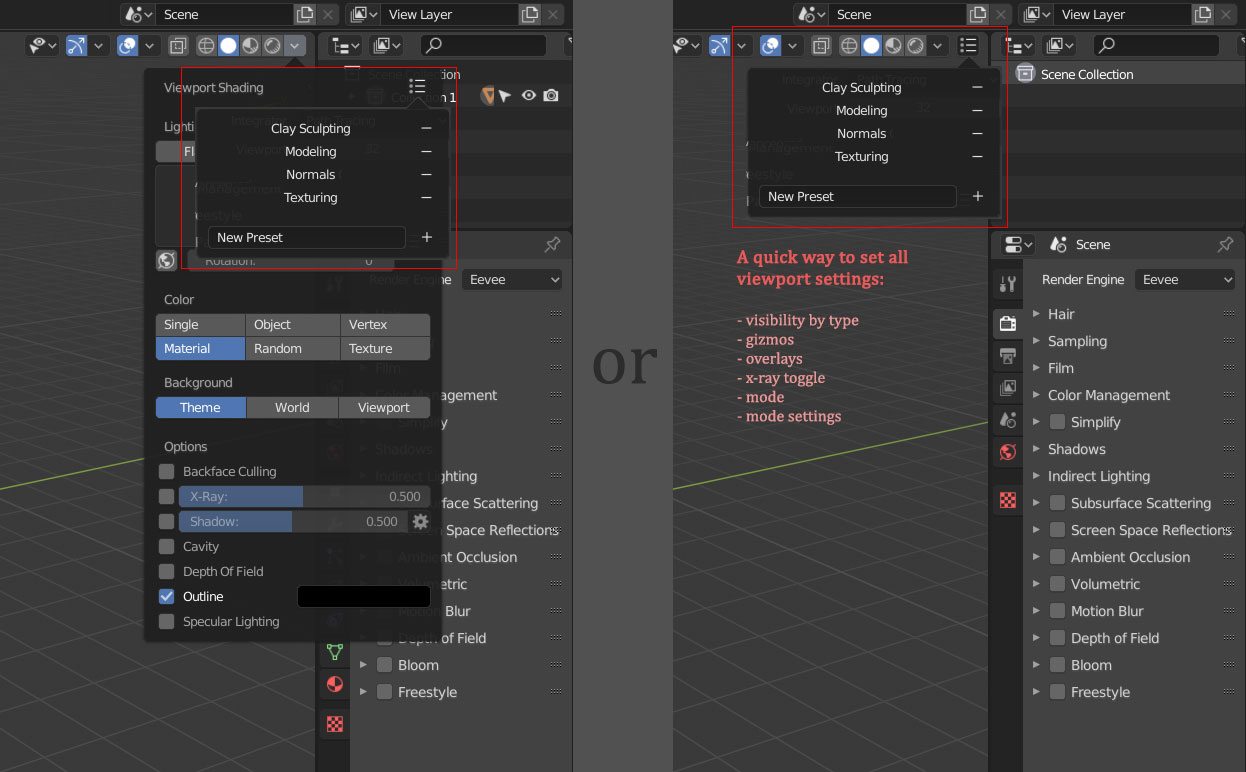Screen dimensions: 1246x772
Task: Choose Texturing preset in right popover
Action: point(862,156)
